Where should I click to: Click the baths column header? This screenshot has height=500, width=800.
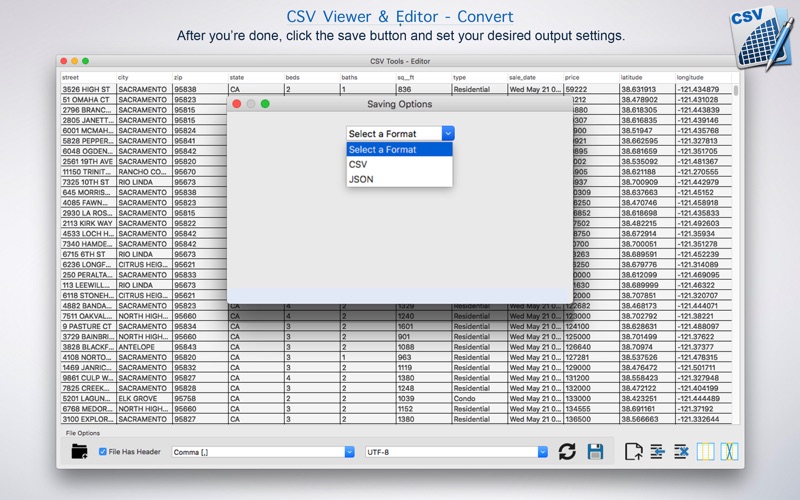[368, 78]
